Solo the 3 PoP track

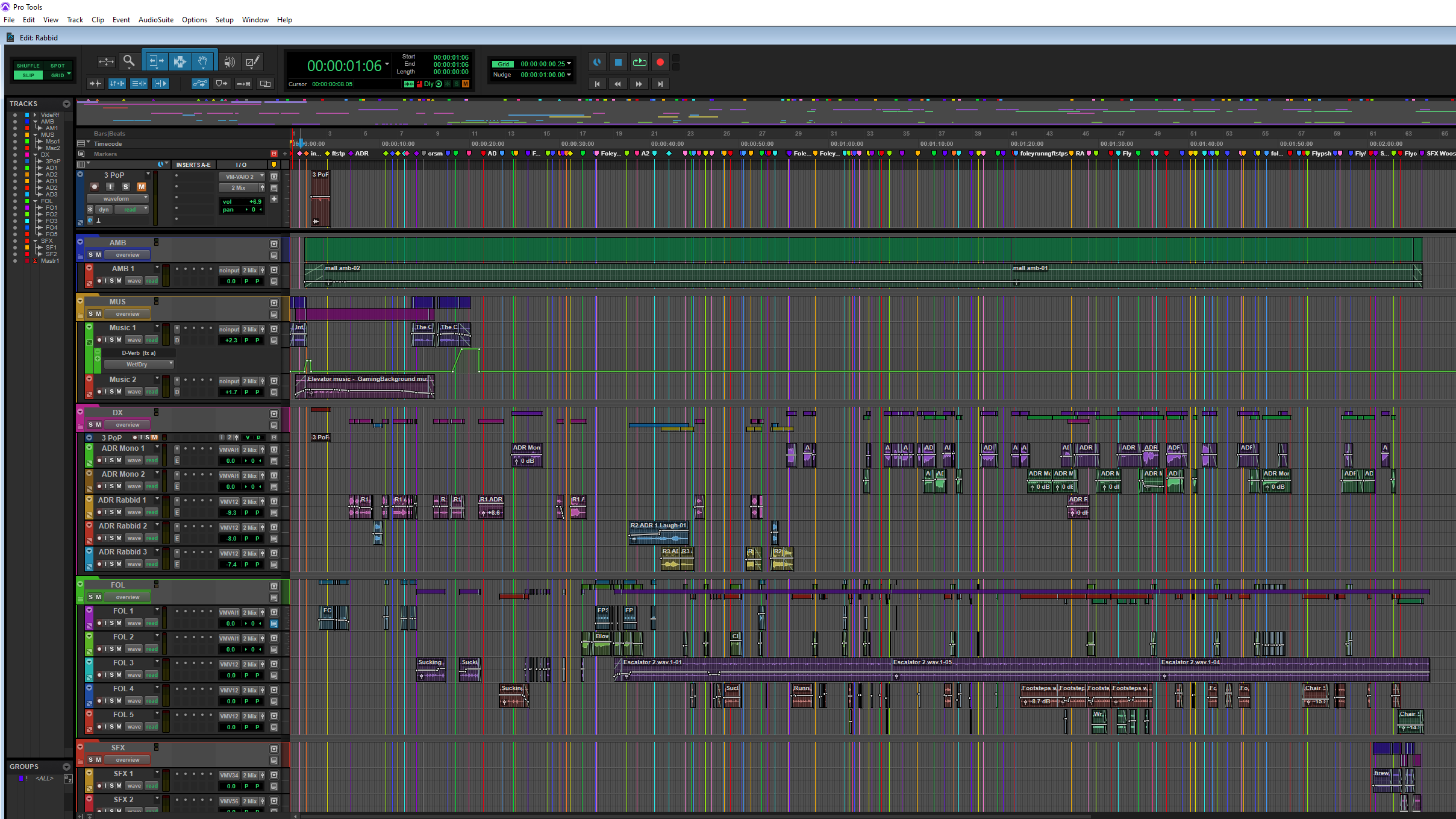tap(125, 187)
